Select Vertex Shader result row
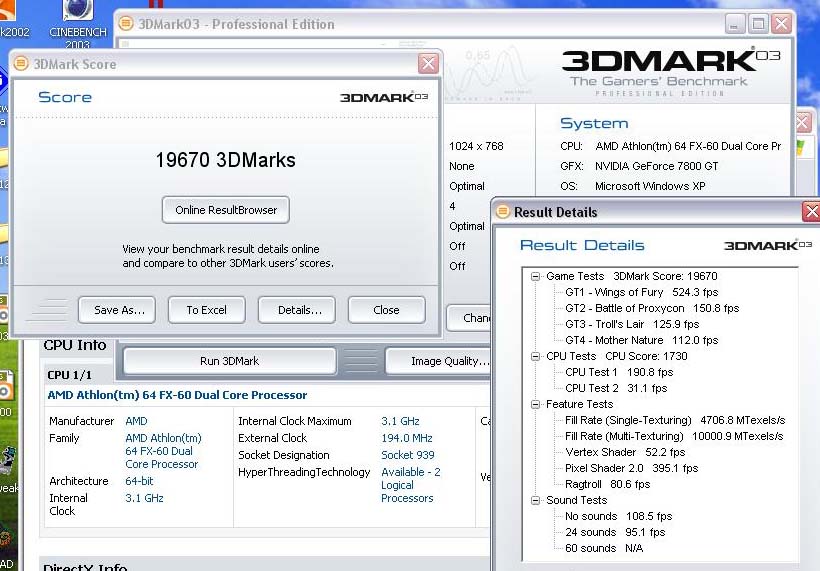This screenshot has width=820, height=571. click(x=625, y=452)
